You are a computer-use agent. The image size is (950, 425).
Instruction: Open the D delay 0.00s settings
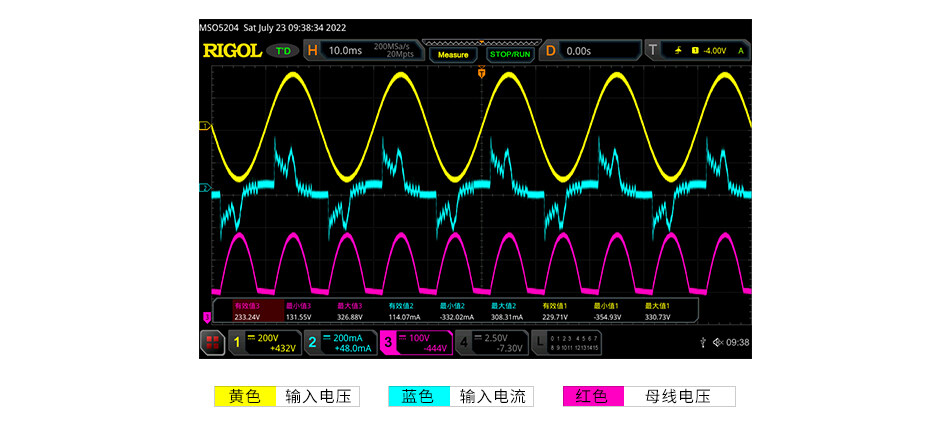[x=590, y=50]
